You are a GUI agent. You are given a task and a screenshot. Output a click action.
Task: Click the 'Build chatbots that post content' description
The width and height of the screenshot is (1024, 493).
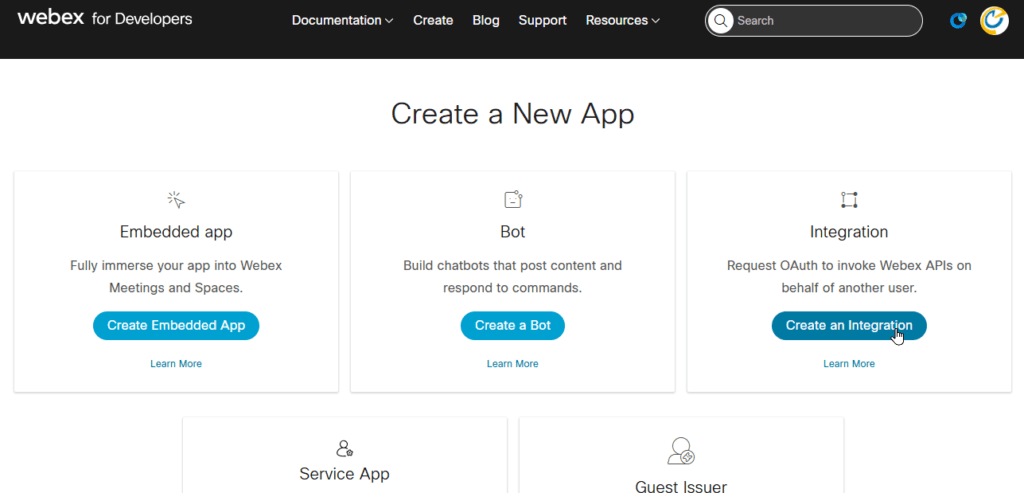click(513, 277)
